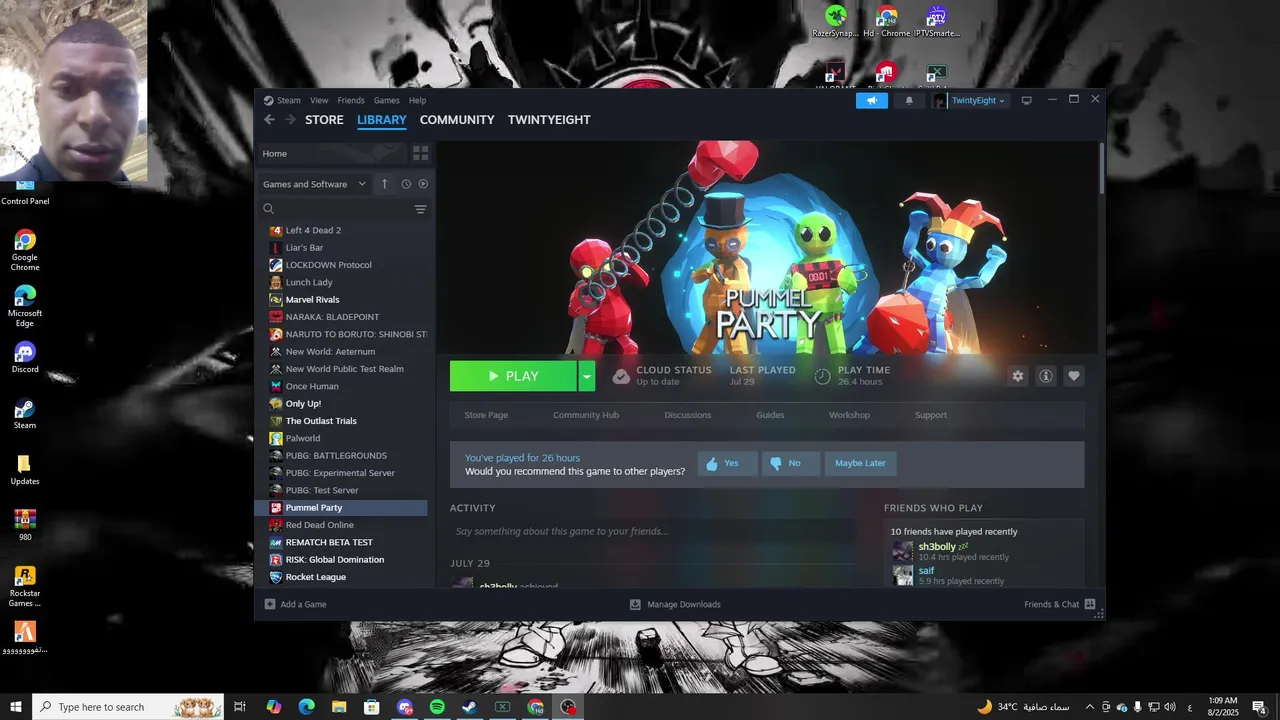Click thumbs up Yes recommendation
Screen dimensions: 1280x720
pyautogui.click(x=727, y=463)
